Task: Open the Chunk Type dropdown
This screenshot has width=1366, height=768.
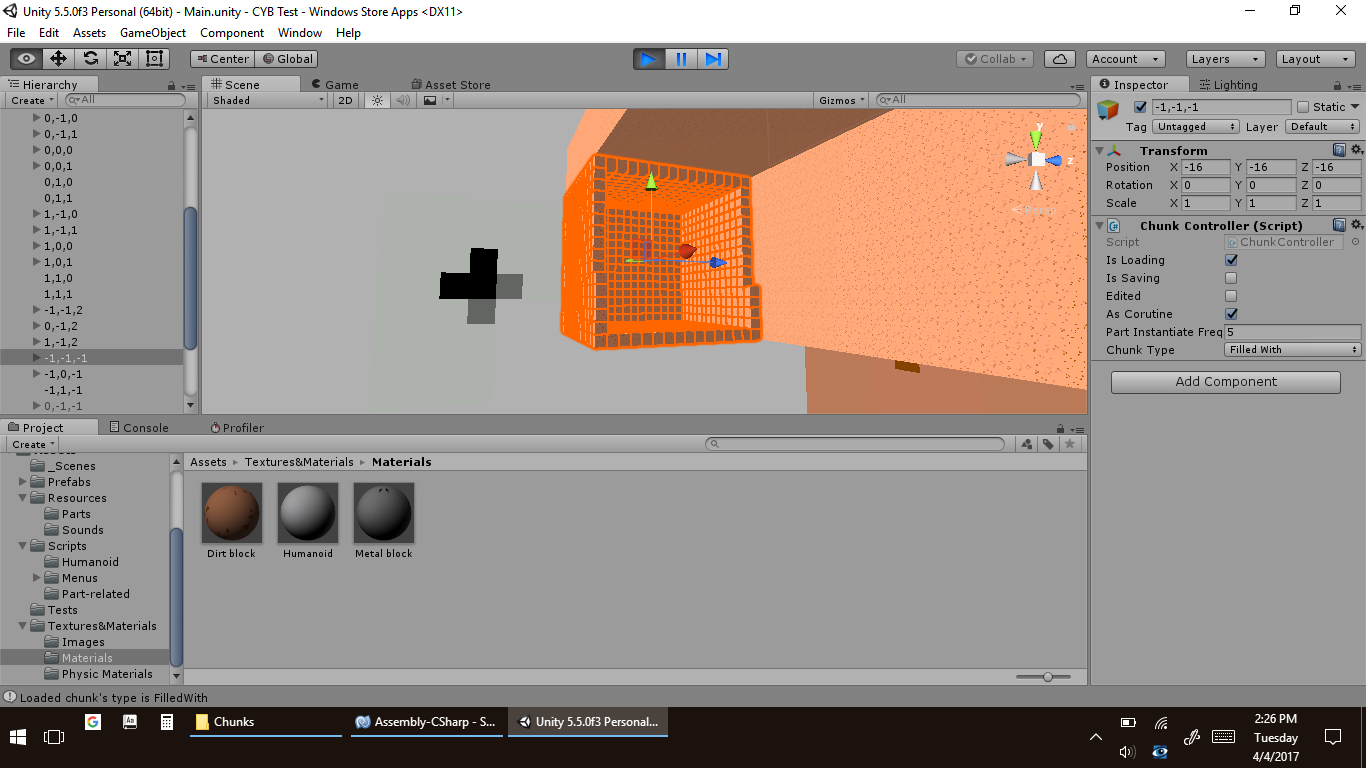Action: pos(1293,350)
